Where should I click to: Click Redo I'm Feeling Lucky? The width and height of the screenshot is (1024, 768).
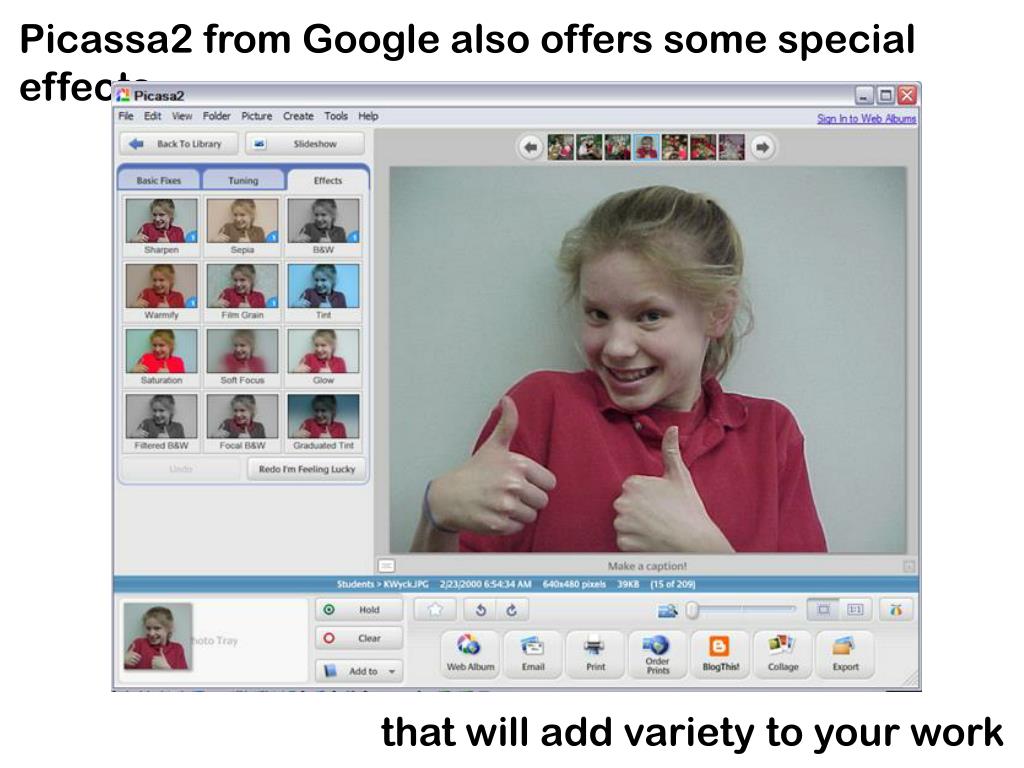306,469
